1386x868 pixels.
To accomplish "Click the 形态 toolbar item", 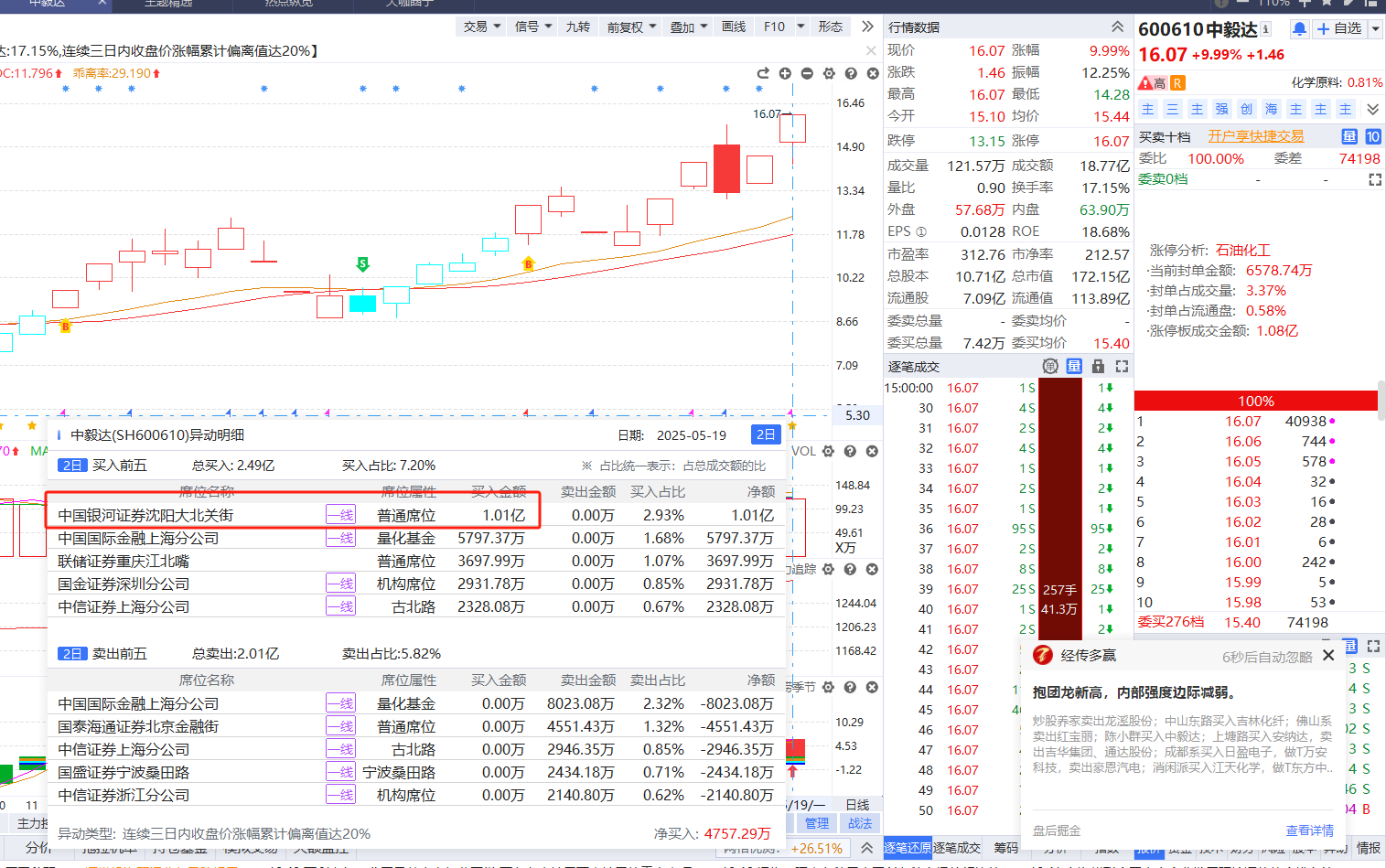I will coord(830,27).
